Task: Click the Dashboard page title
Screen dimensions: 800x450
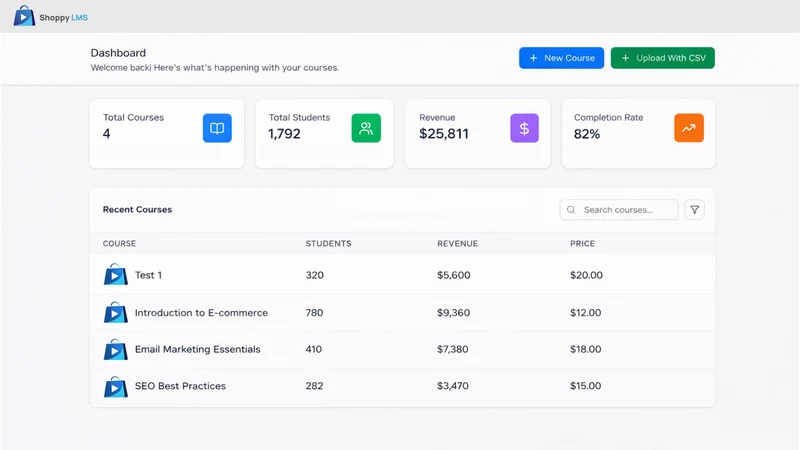Action: [x=118, y=53]
